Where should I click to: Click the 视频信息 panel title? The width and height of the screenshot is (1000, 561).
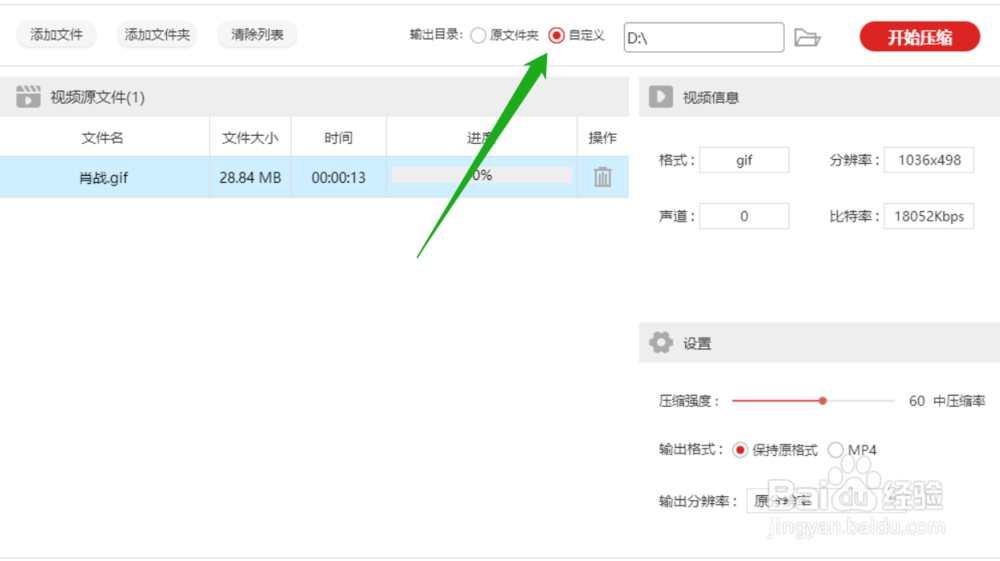(x=710, y=98)
